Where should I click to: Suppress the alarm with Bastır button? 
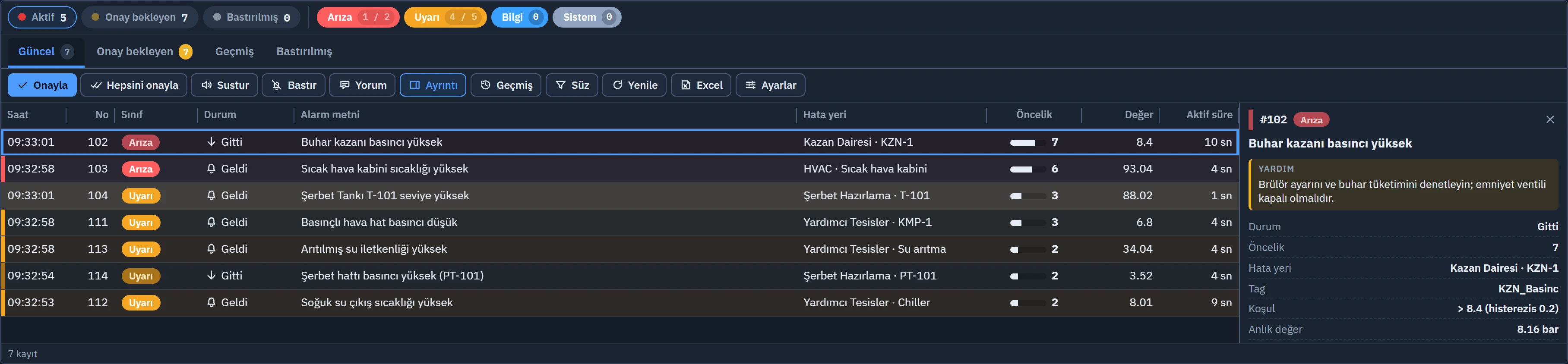[x=294, y=85]
